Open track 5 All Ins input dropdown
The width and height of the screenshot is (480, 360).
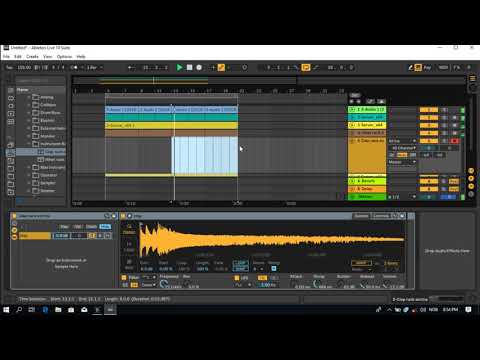403,141
